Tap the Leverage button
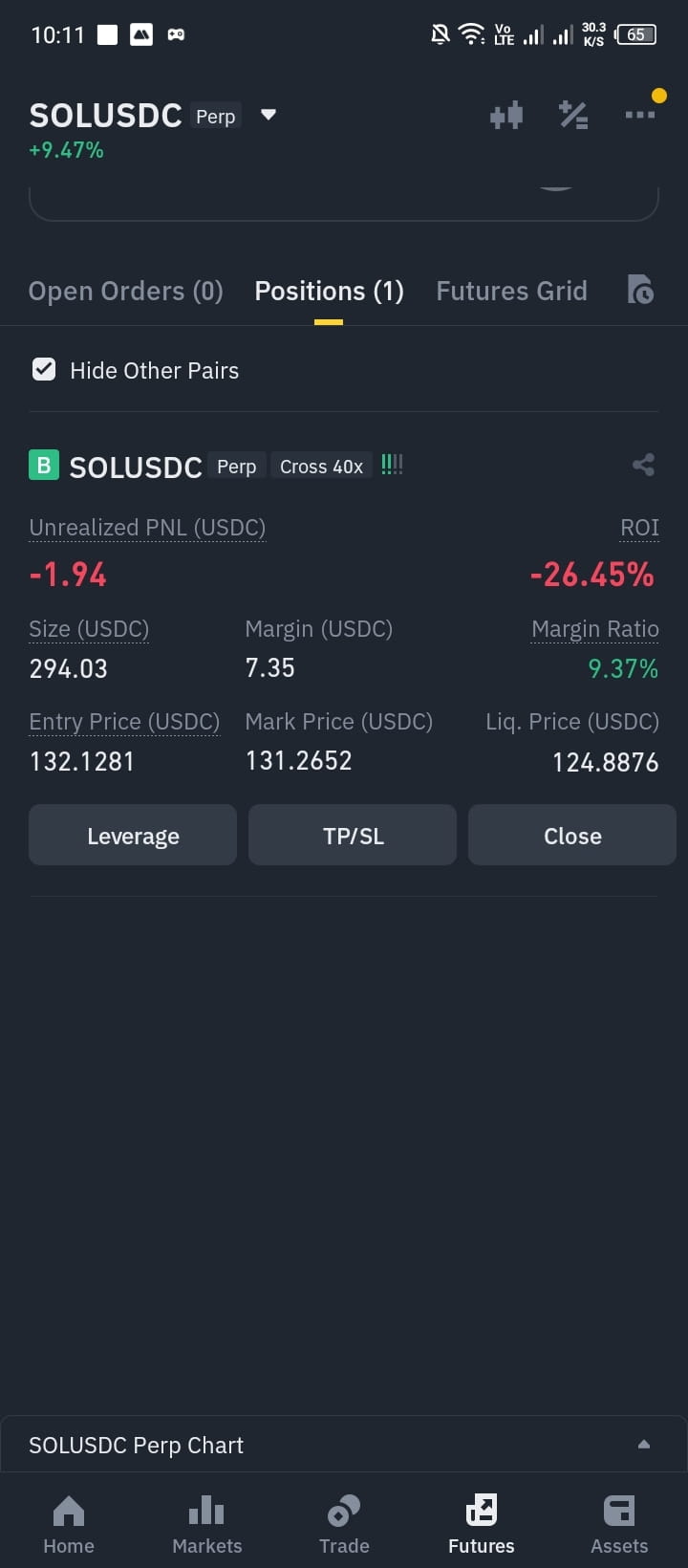688x1568 pixels. pyautogui.click(x=133, y=836)
